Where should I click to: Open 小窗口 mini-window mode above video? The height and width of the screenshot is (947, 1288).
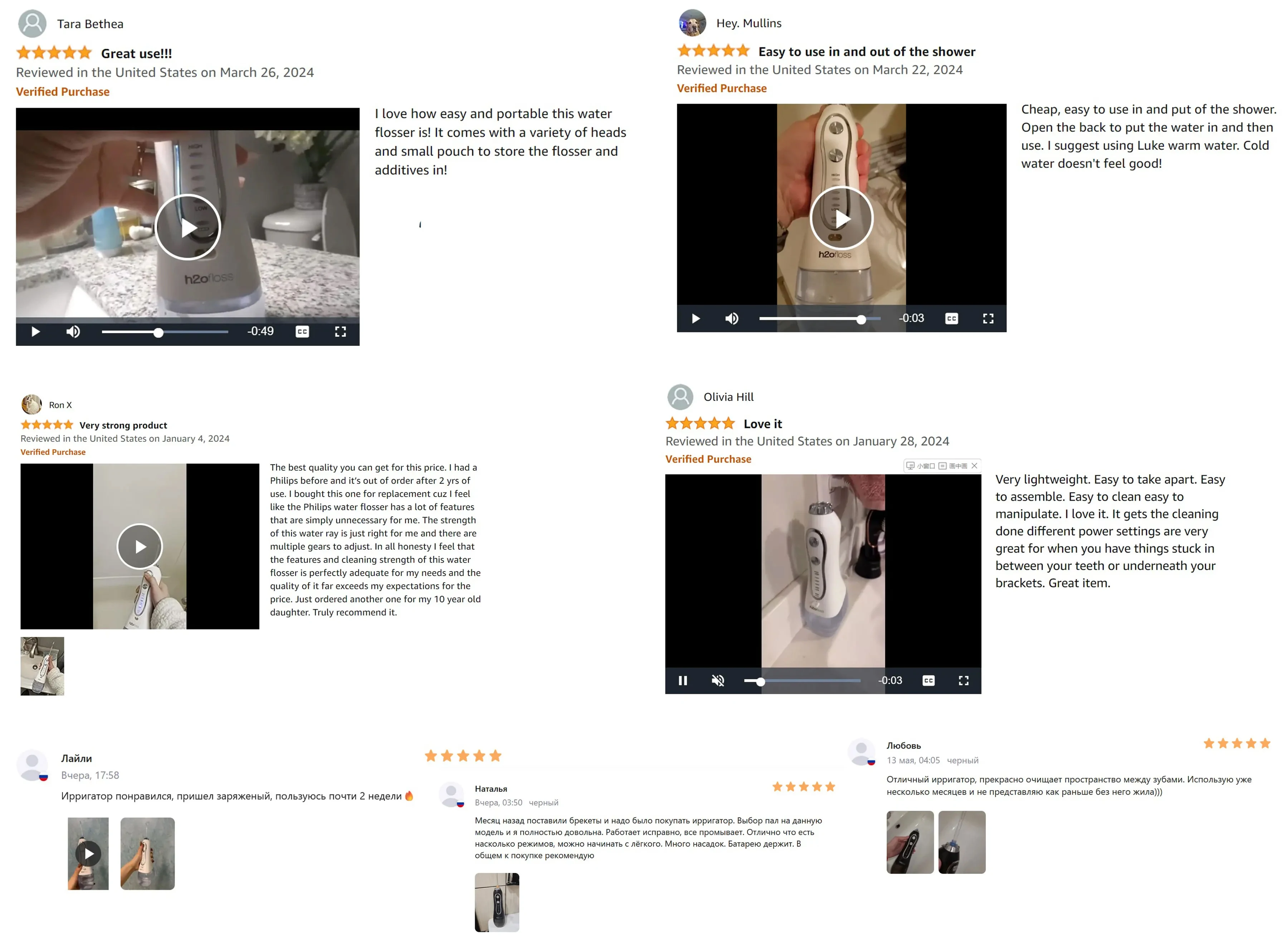pyautogui.click(x=921, y=466)
